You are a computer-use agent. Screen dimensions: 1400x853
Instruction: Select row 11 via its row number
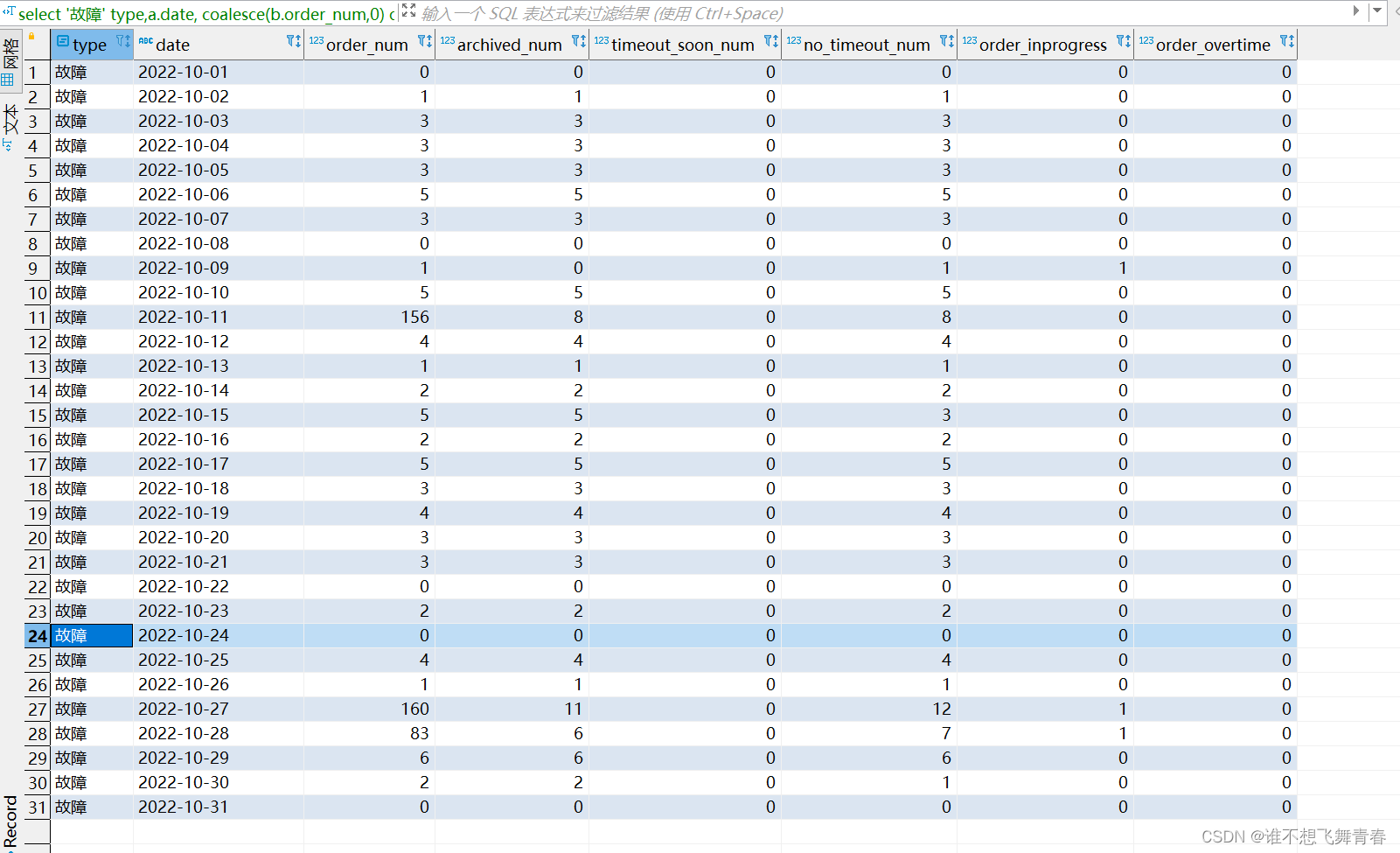tap(36, 317)
